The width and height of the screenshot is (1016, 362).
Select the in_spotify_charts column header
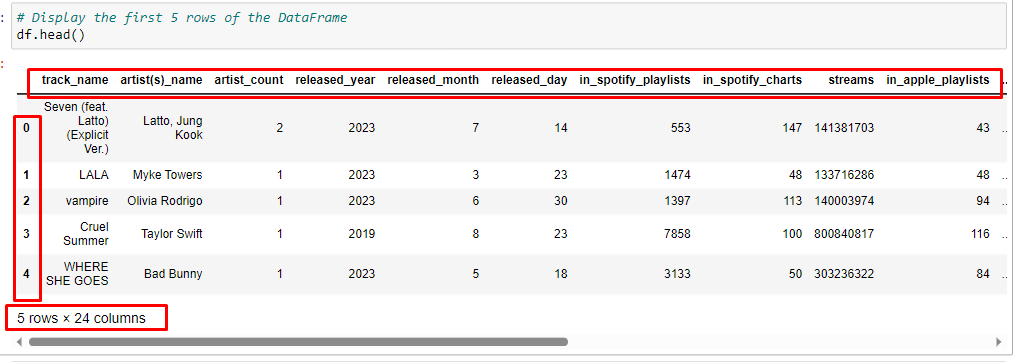[x=752, y=80]
